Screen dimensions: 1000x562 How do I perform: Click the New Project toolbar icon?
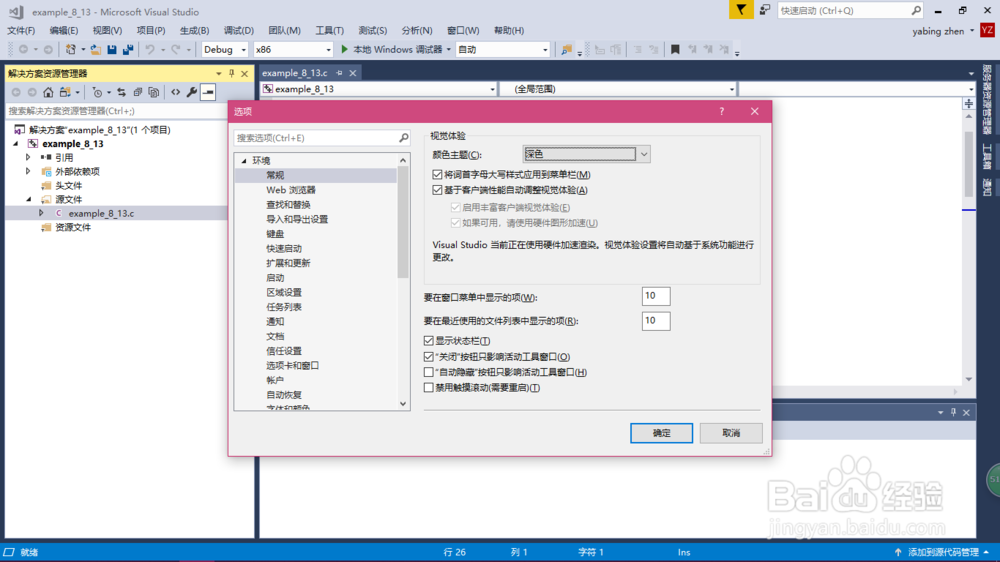click(x=71, y=49)
